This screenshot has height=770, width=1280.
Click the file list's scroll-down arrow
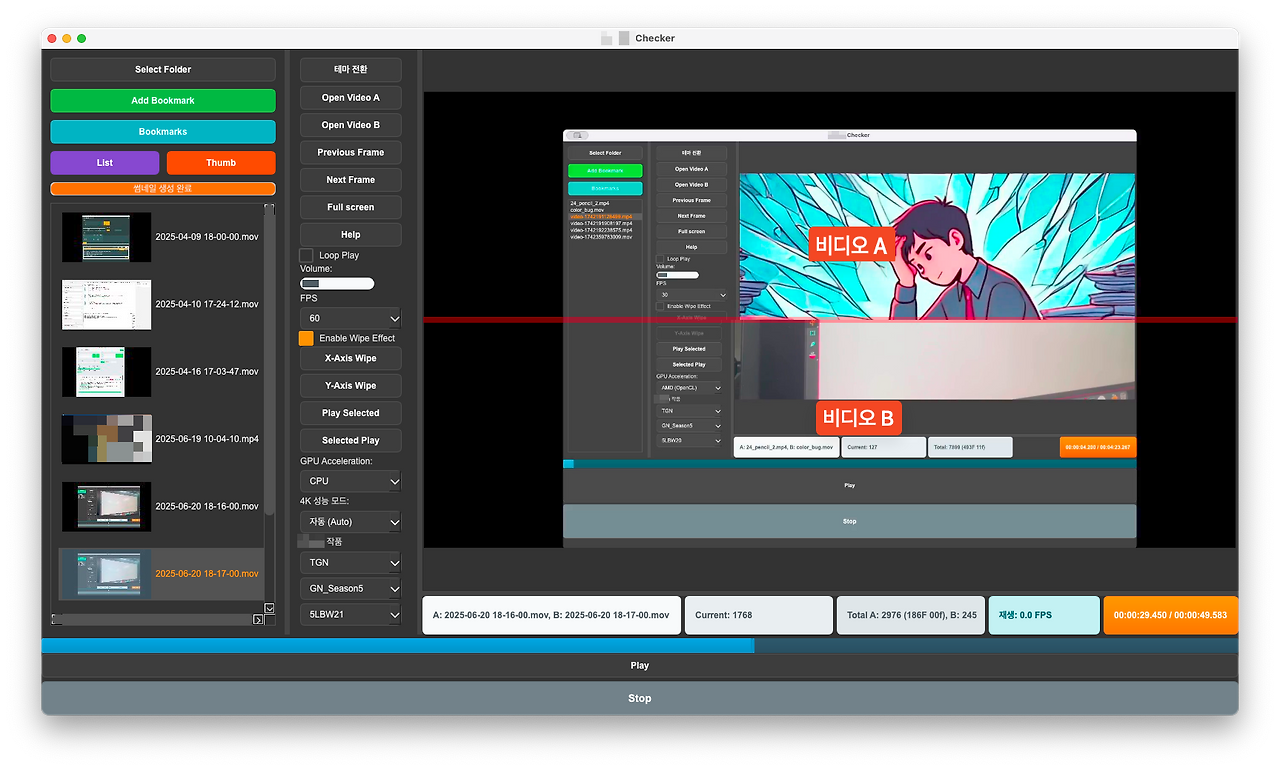point(269,608)
